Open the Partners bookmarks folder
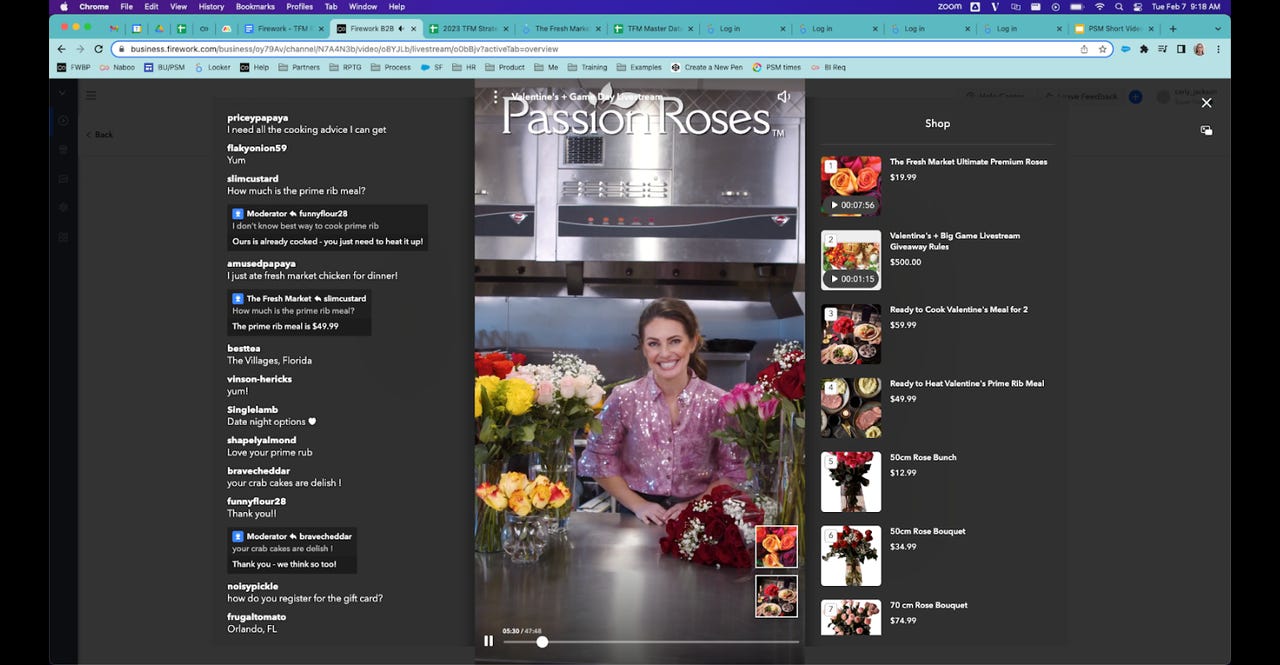 pyautogui.click(x=299, y=67)
